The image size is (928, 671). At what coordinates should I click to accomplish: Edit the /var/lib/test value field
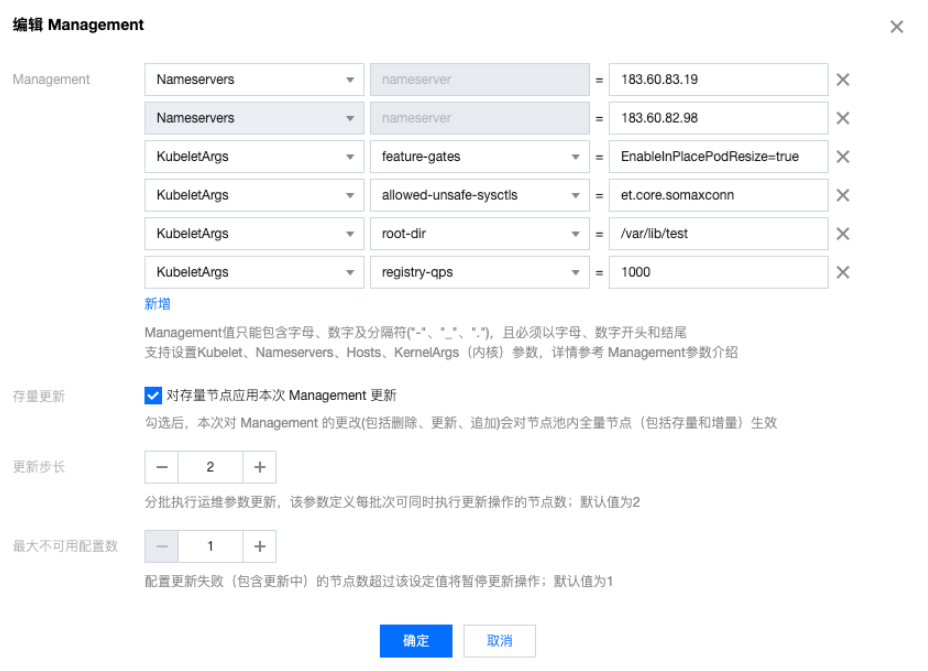(718, 233)
